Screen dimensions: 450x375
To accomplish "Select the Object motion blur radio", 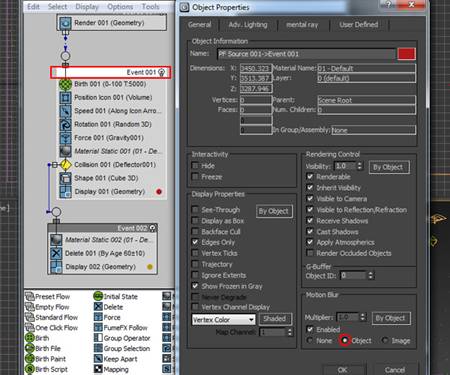I will point(345,340).
